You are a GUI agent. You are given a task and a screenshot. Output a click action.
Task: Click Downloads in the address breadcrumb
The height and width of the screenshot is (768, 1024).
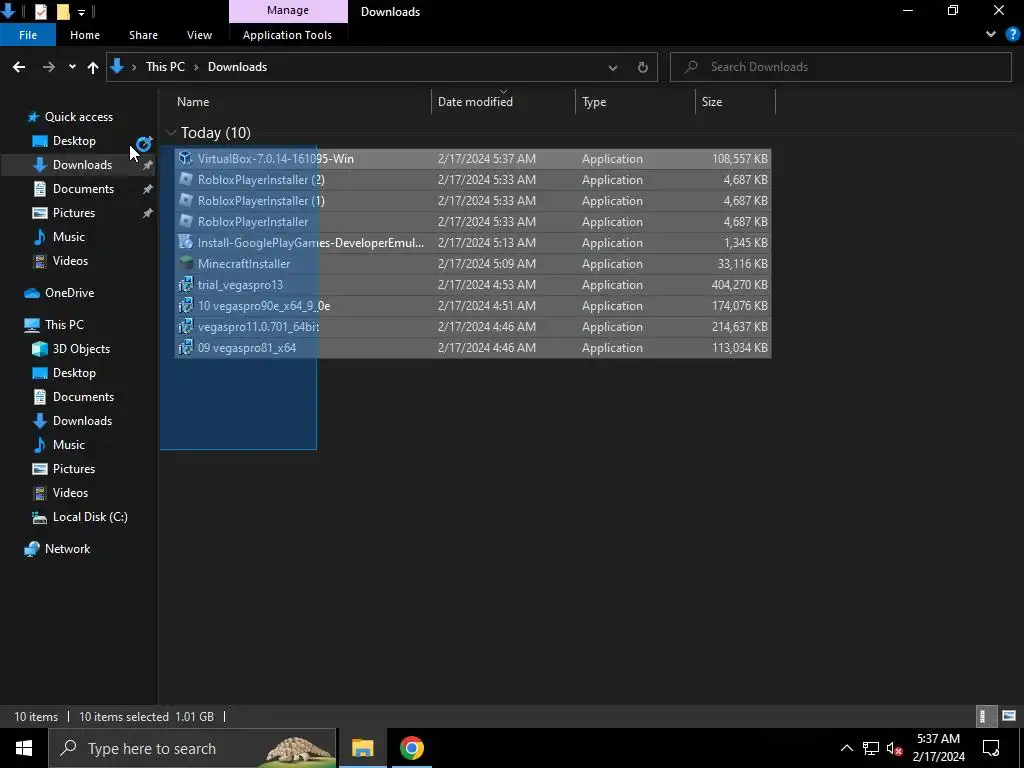tap(237, 67)
